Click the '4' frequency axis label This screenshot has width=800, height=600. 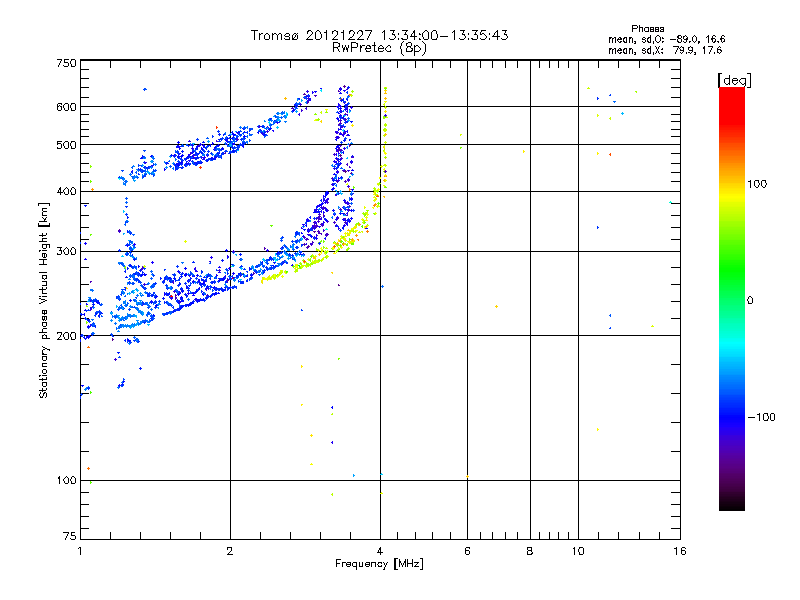pyautogui.click(x=380, y=551)
